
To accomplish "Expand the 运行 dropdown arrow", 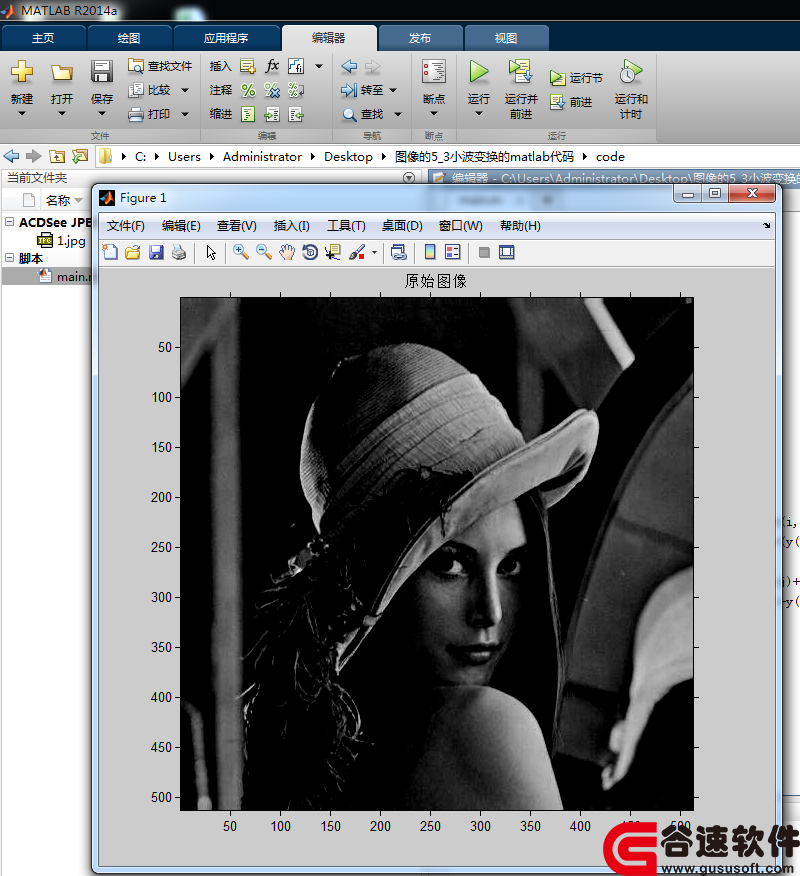I will point(479,113).
